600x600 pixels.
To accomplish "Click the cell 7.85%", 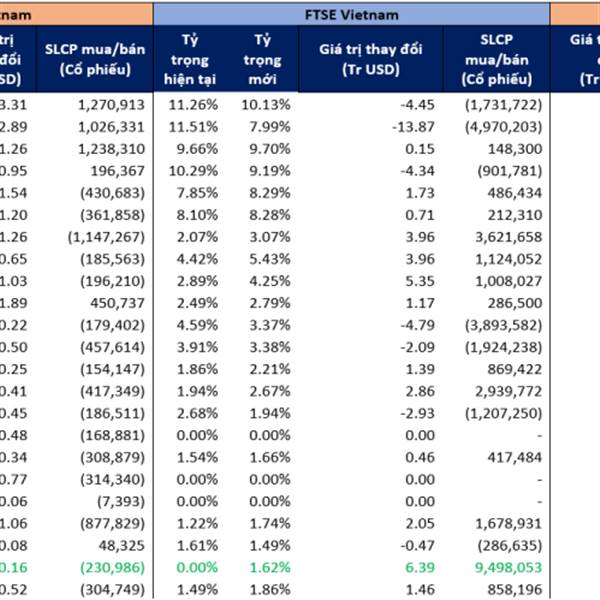I will (197, 193).
